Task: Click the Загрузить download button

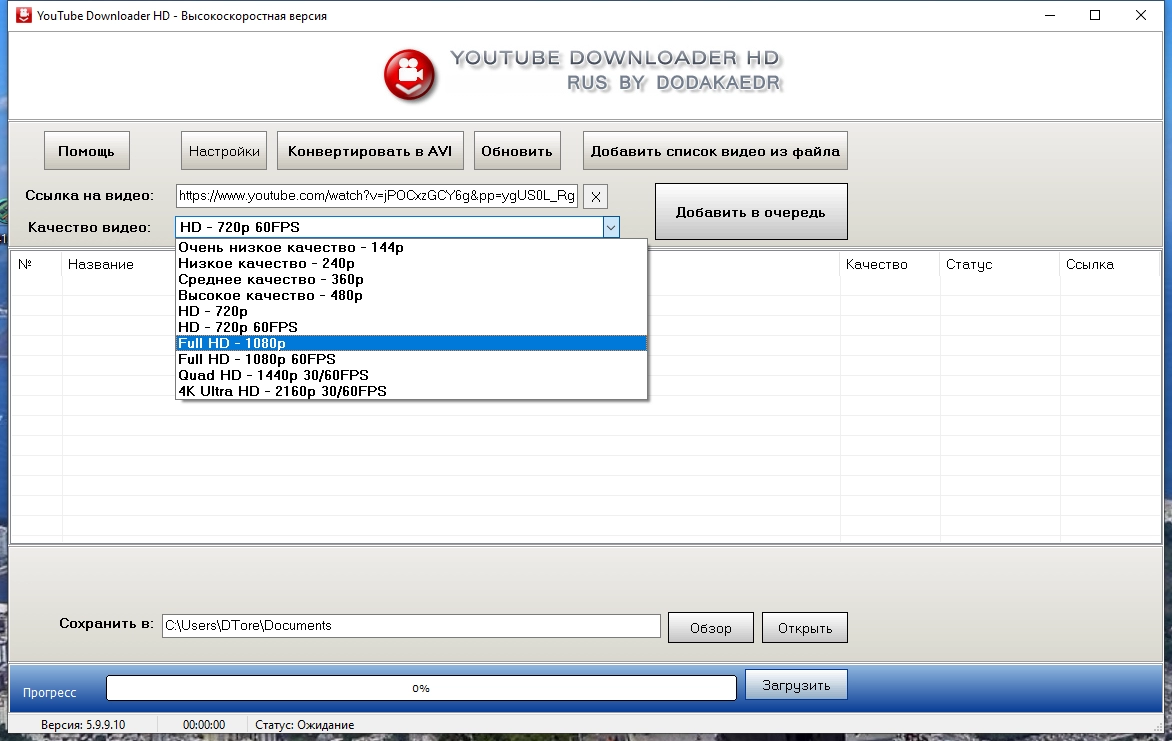Action: pos(796,685)
